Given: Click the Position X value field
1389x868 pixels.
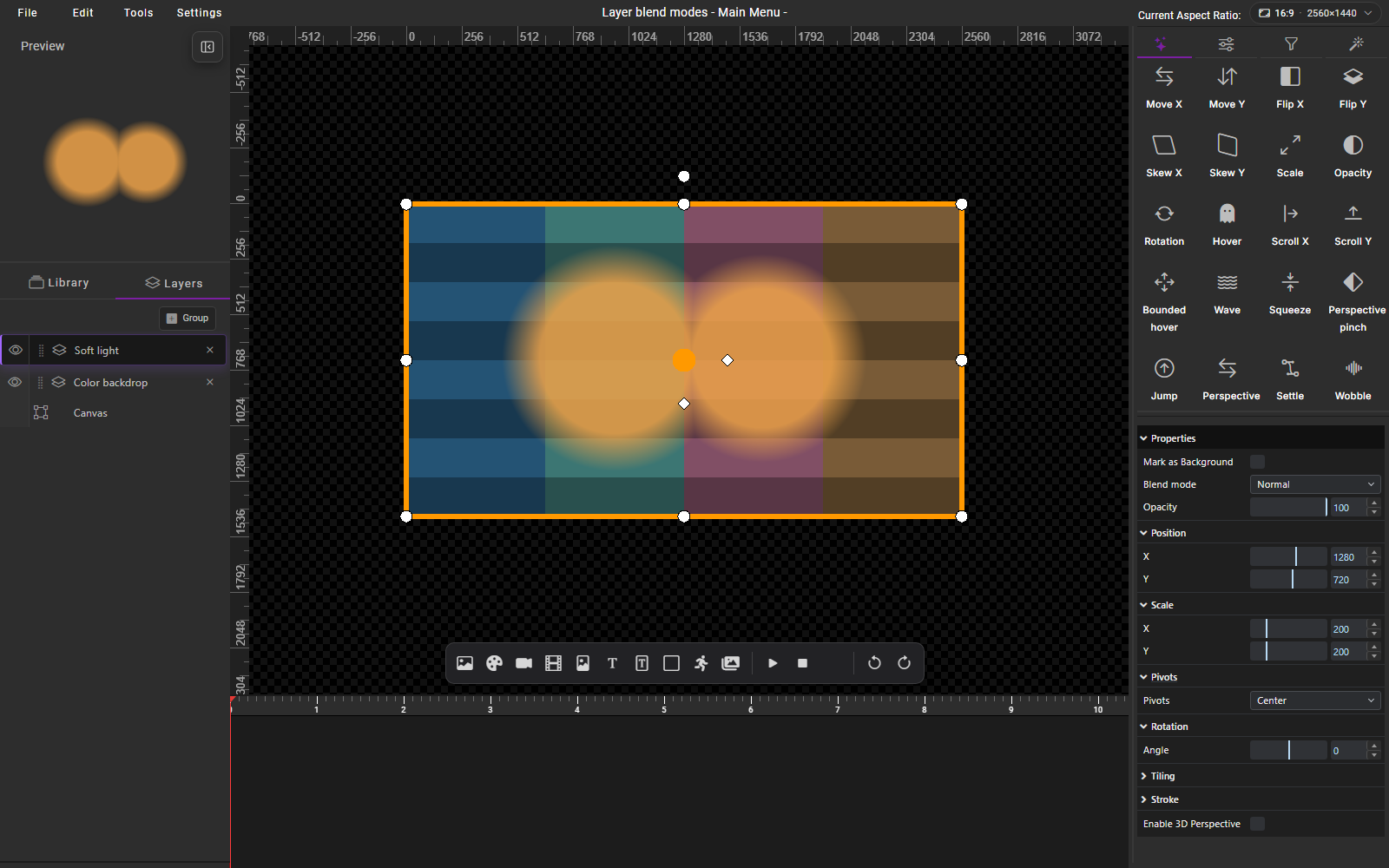Looking at the screenshot, I should (x=1348, y=557).
